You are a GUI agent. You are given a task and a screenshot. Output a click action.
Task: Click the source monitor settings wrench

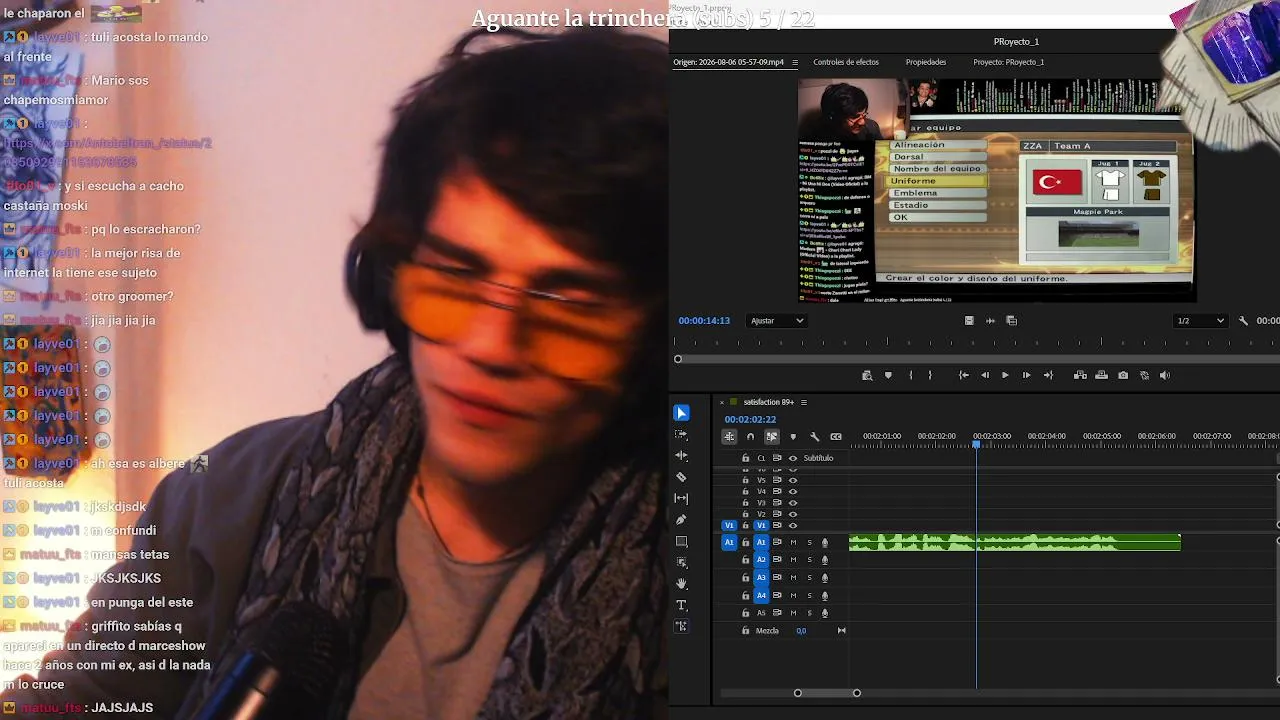click(1243, 321)
